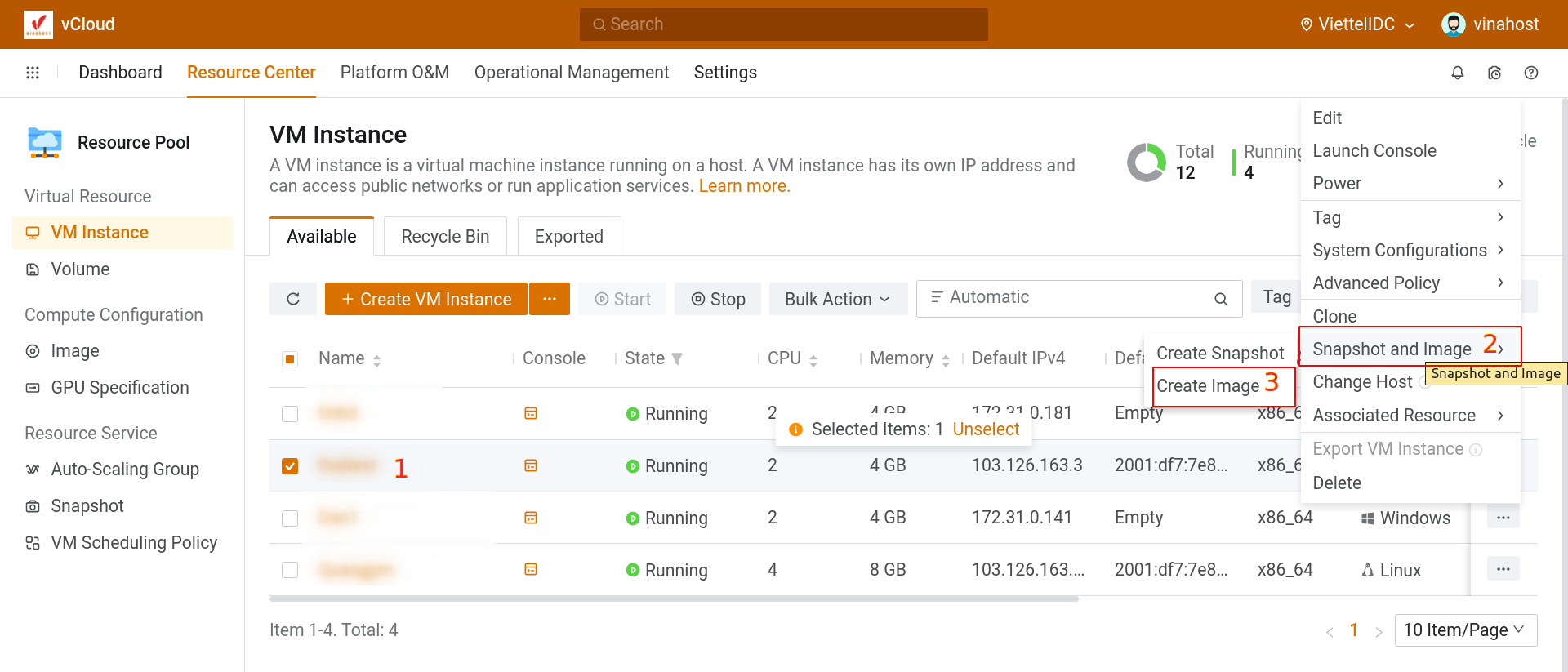
Task: Open console icon for the first VM row
Action: 531,413
